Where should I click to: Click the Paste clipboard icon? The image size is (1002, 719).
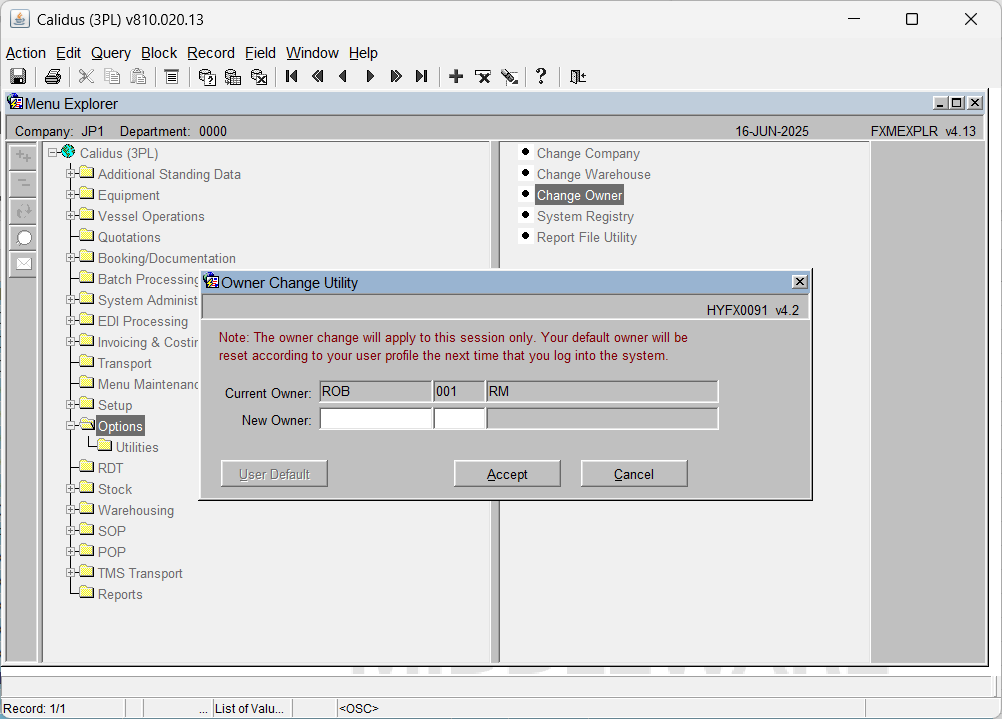point(138,77)
